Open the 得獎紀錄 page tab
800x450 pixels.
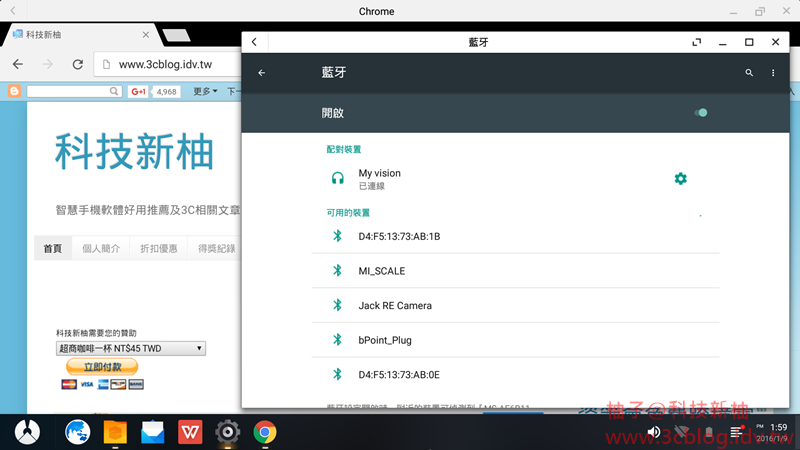click(216, 248)
